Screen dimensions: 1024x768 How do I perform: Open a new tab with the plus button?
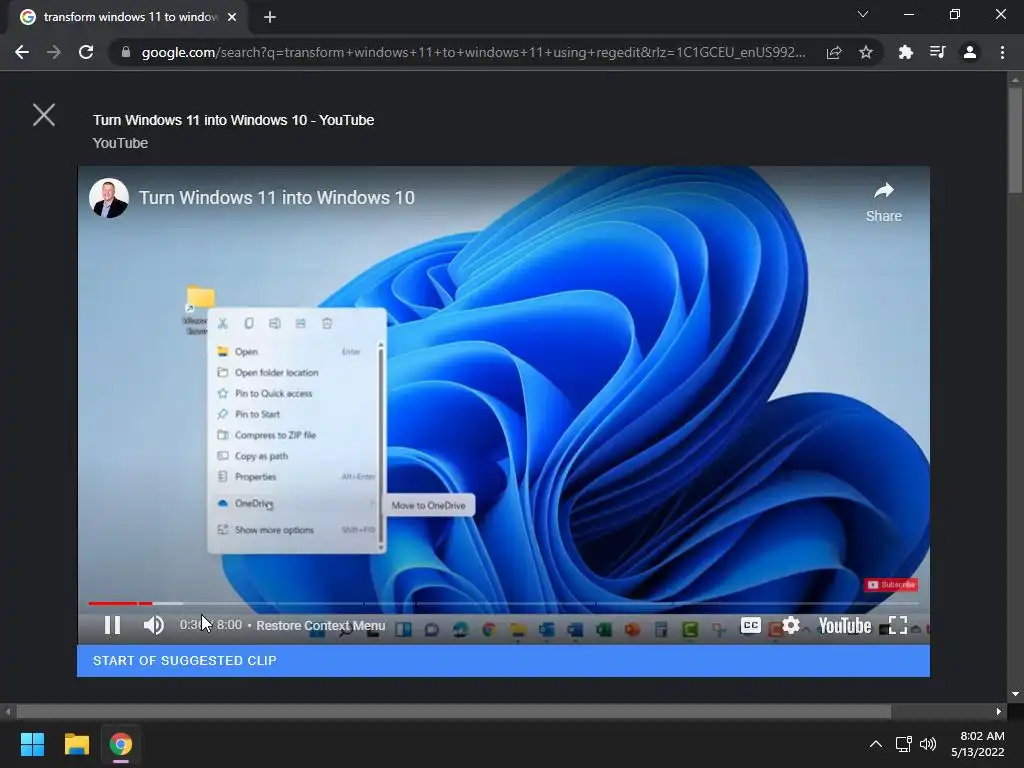point(270,17)
